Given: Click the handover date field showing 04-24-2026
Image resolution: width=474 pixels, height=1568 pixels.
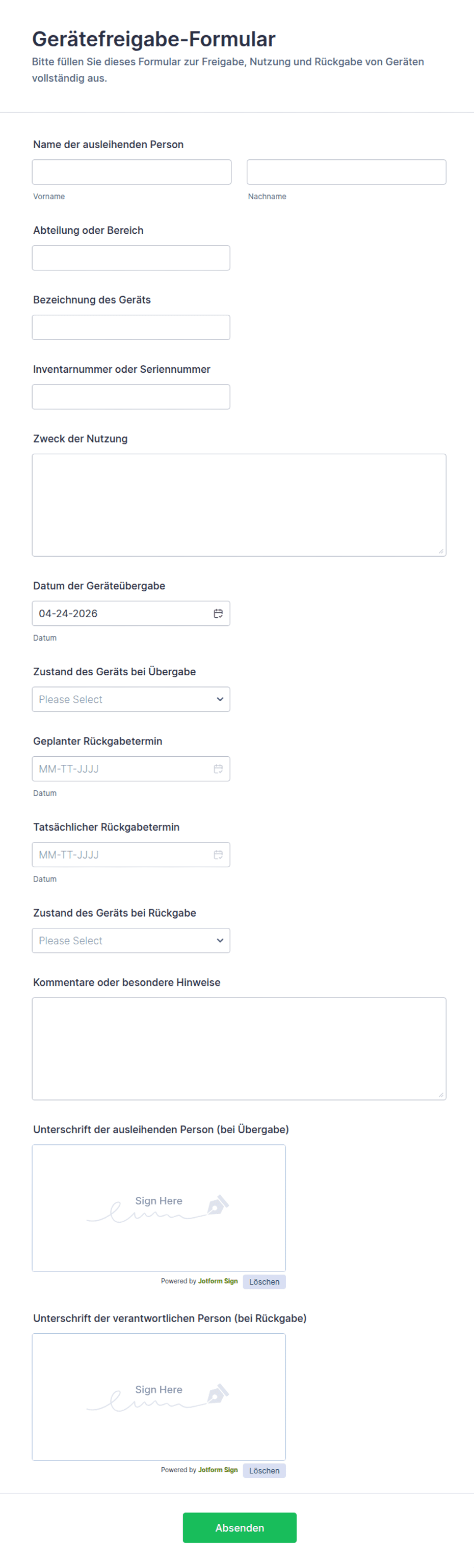Looking at the screenshot, I should coord(122,614).
